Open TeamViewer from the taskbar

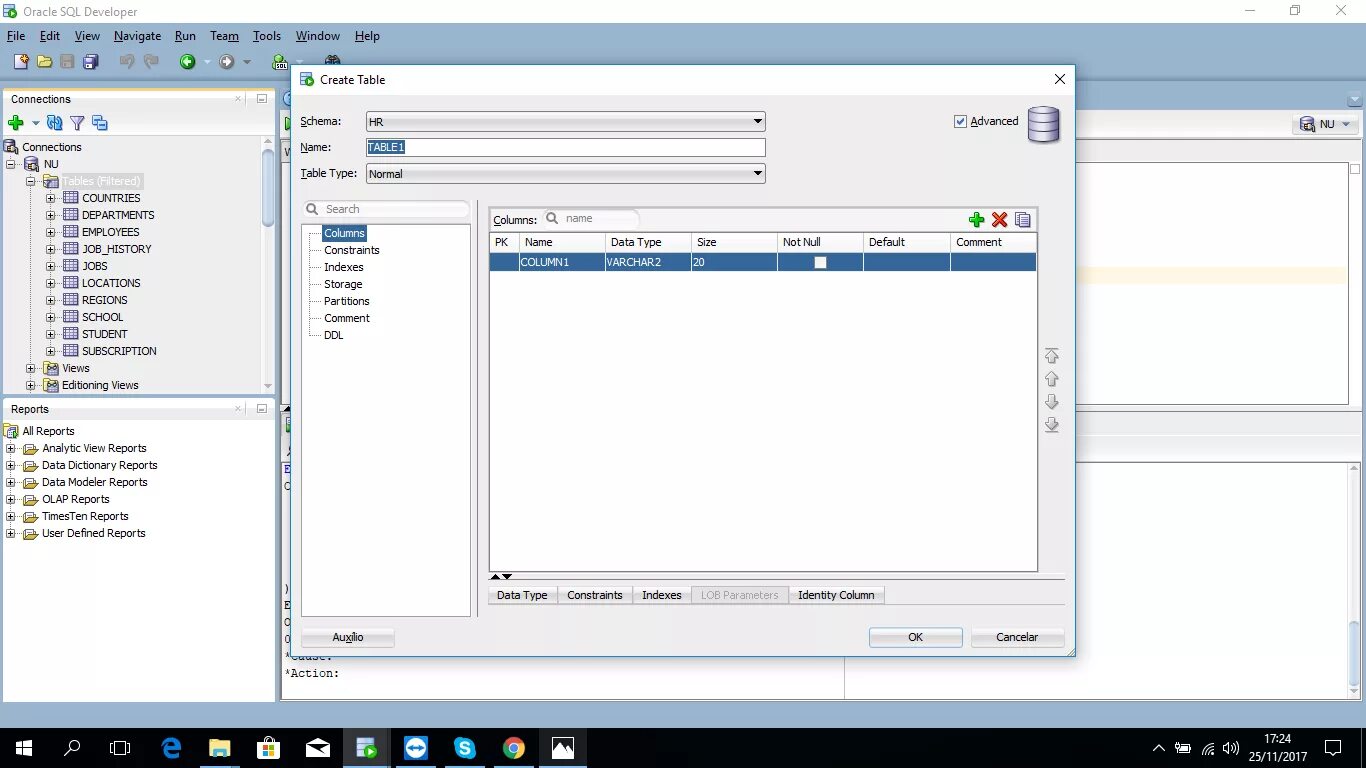416,747
